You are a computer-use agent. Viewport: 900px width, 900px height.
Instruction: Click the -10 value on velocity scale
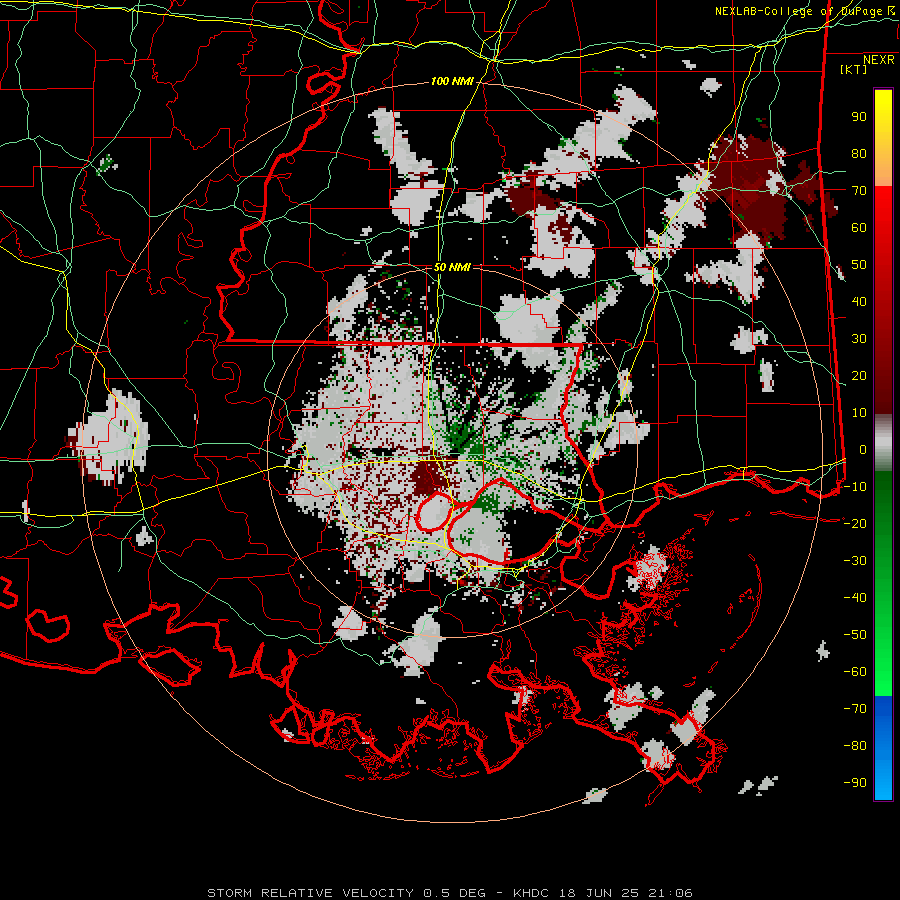(855, 487)
